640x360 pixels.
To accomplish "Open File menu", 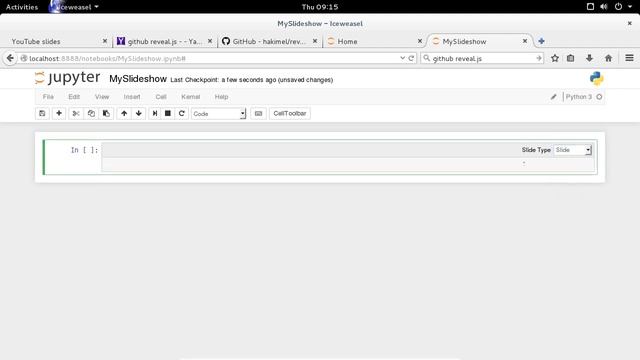I will (x=48, y=97).
